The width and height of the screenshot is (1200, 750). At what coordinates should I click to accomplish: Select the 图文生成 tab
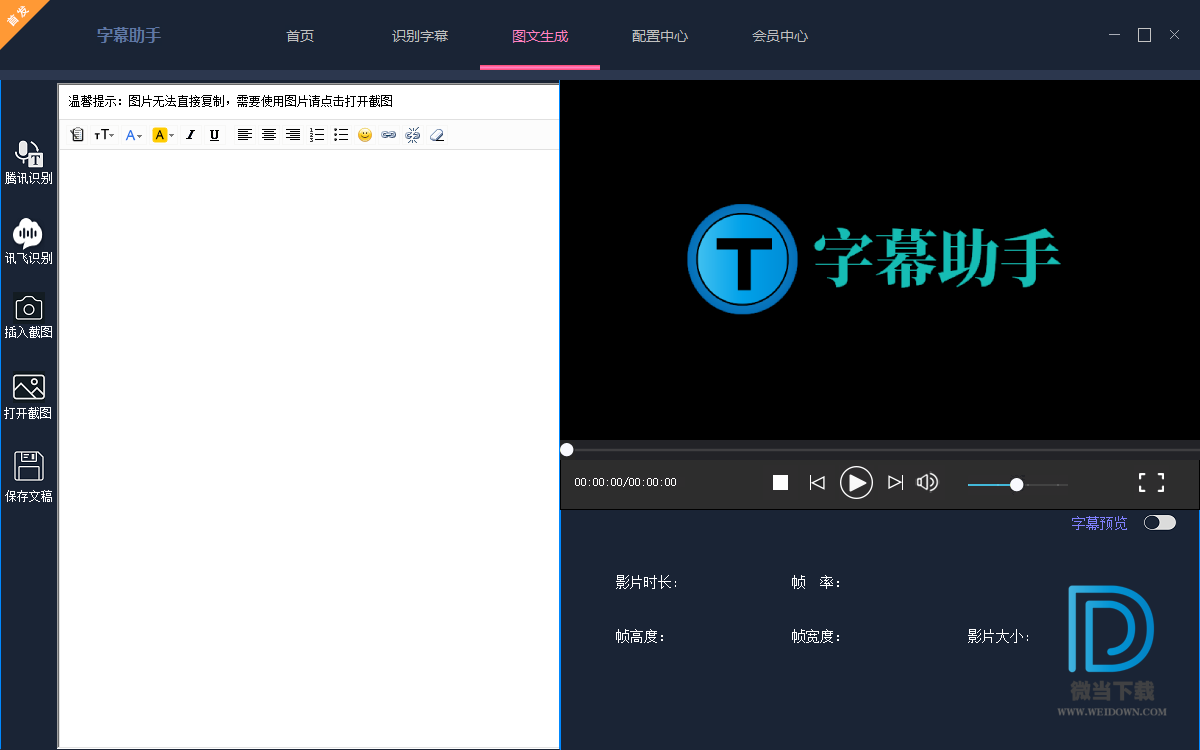tap(540, 36)
